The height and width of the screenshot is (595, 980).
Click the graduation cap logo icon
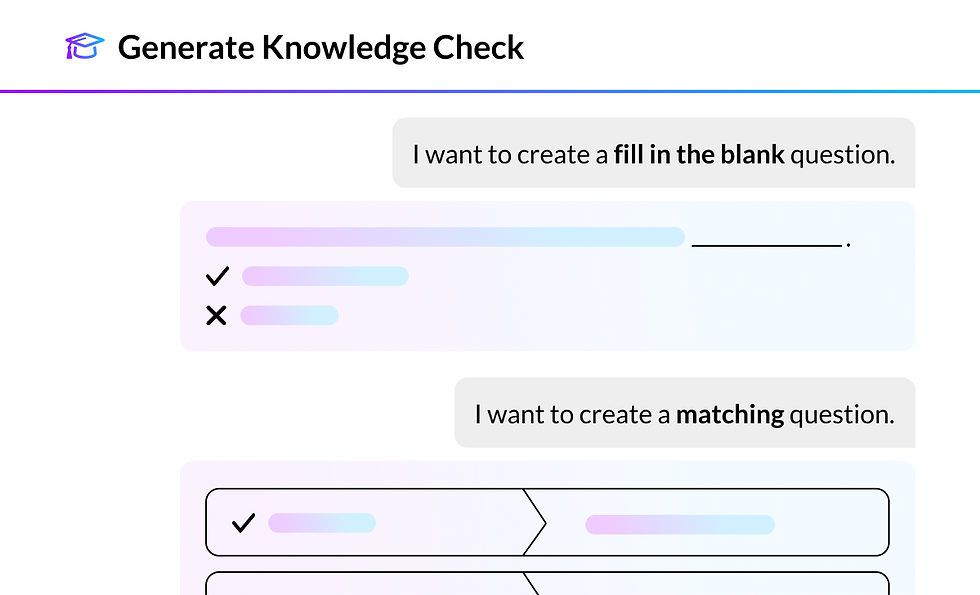85,46
